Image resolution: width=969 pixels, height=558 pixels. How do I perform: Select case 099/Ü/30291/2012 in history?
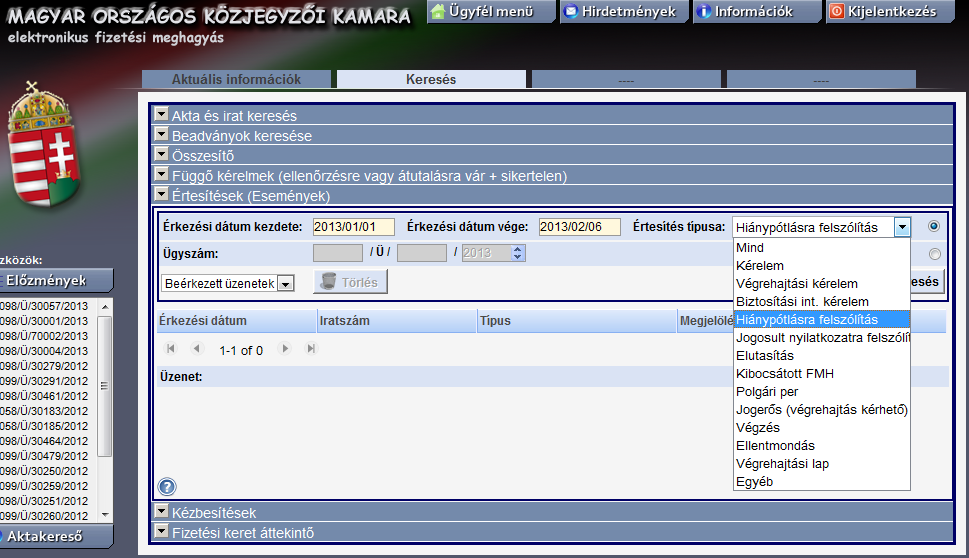44,381
